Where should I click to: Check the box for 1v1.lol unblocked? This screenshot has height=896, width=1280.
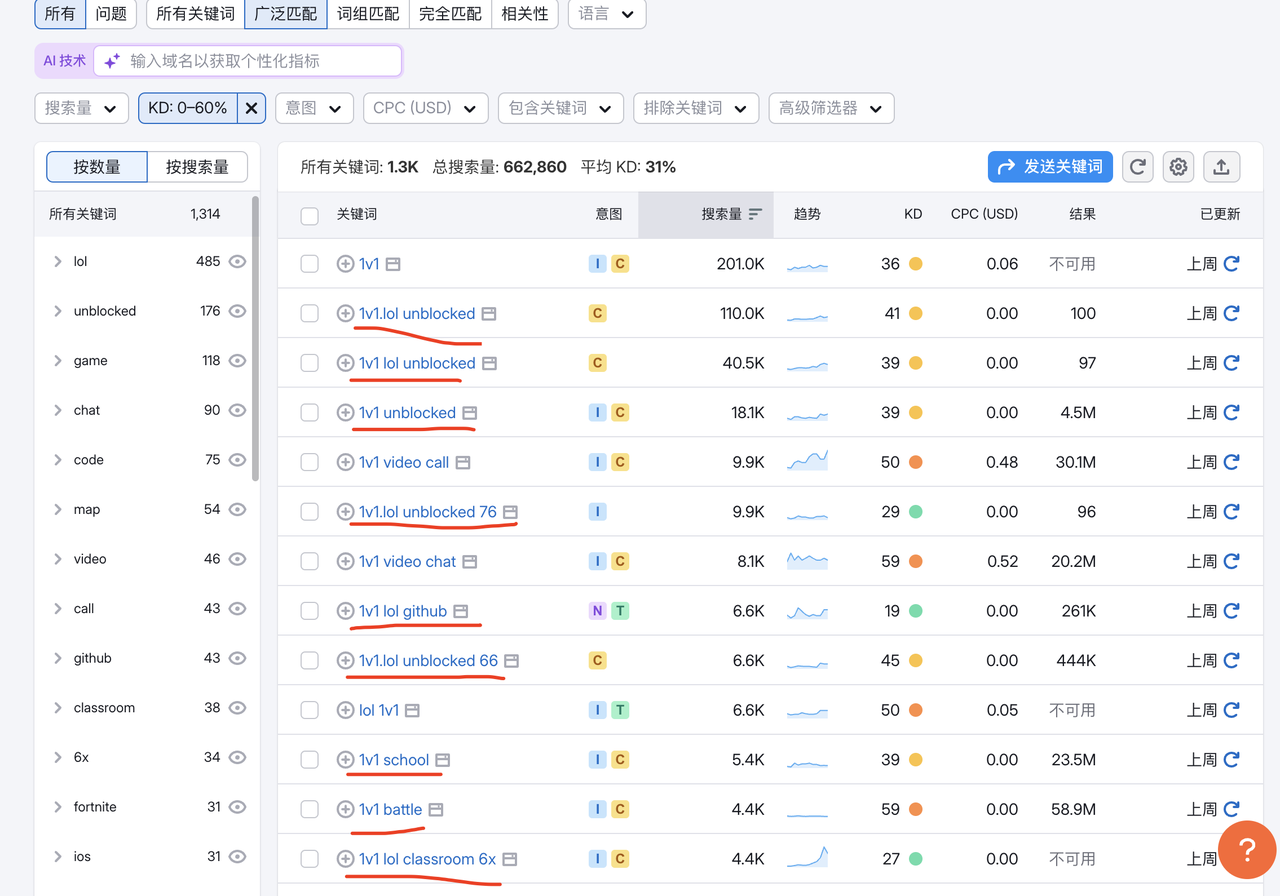click(310, 314)
